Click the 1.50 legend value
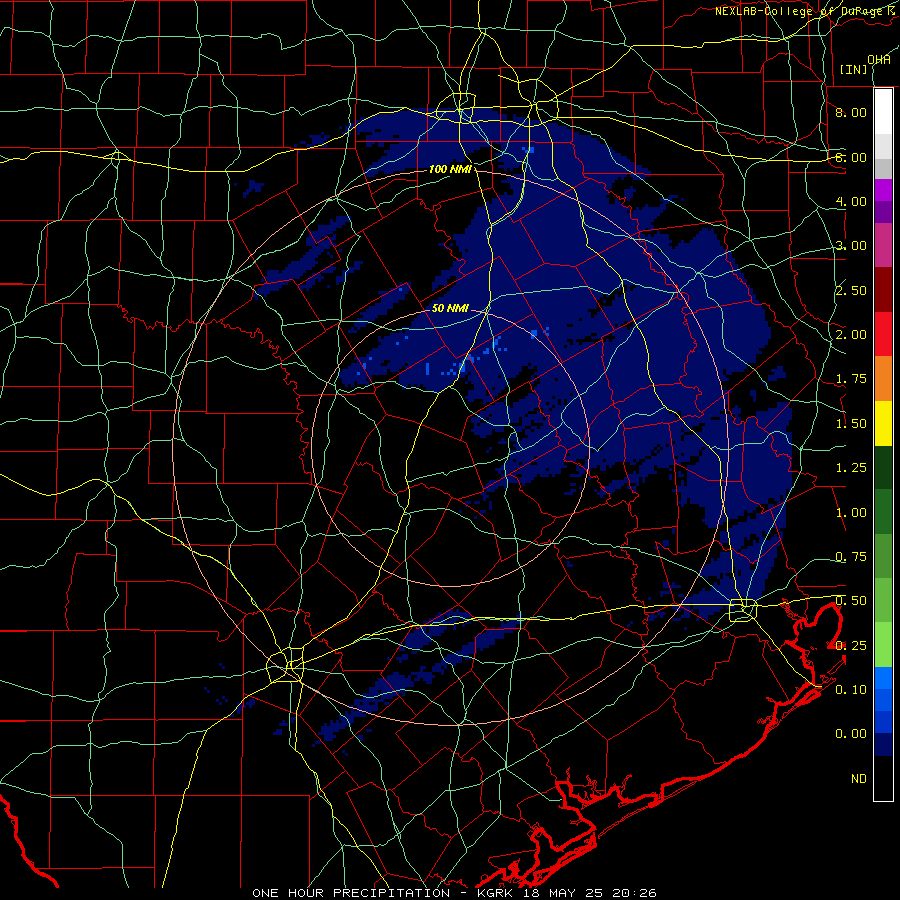Screen dimensions: 900x900 (x=851, y=424)
